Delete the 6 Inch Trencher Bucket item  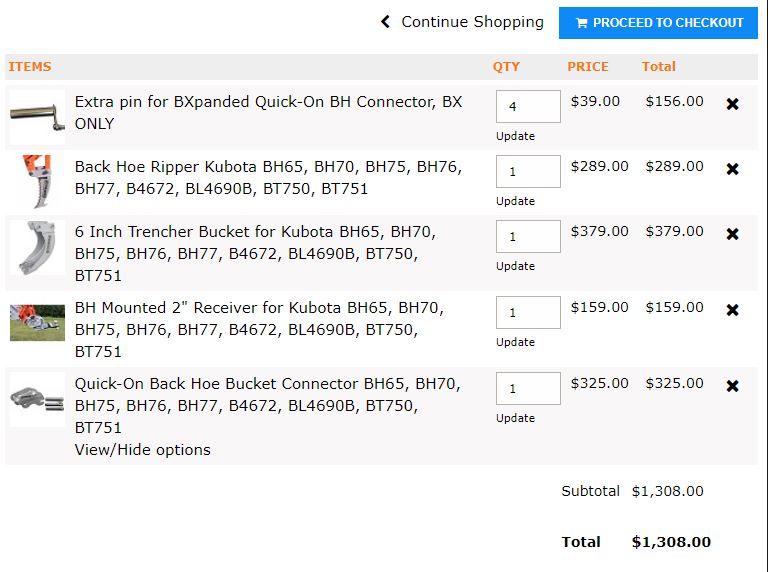pos(732,234)
